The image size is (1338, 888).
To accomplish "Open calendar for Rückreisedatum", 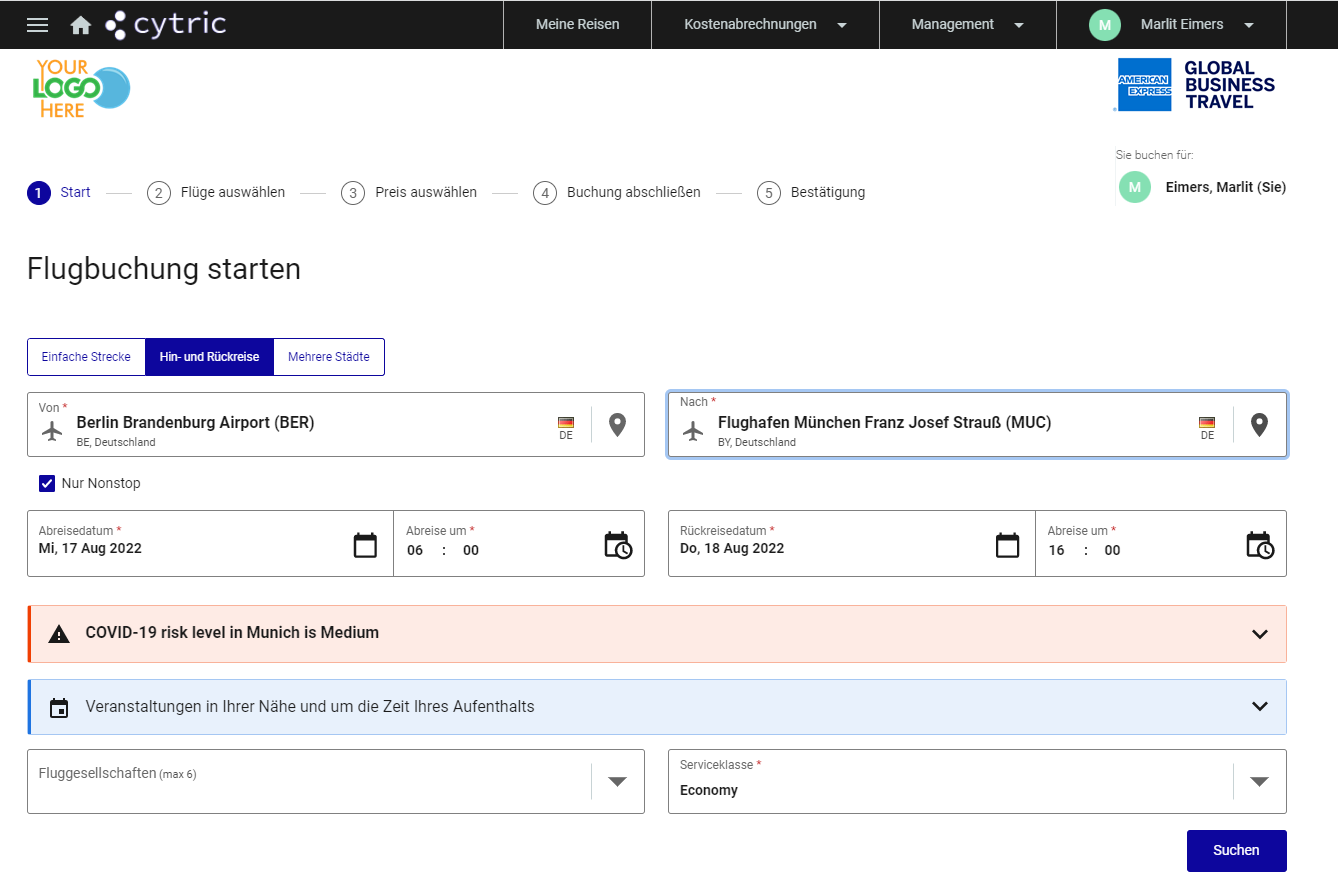I will coord(1008,545).
